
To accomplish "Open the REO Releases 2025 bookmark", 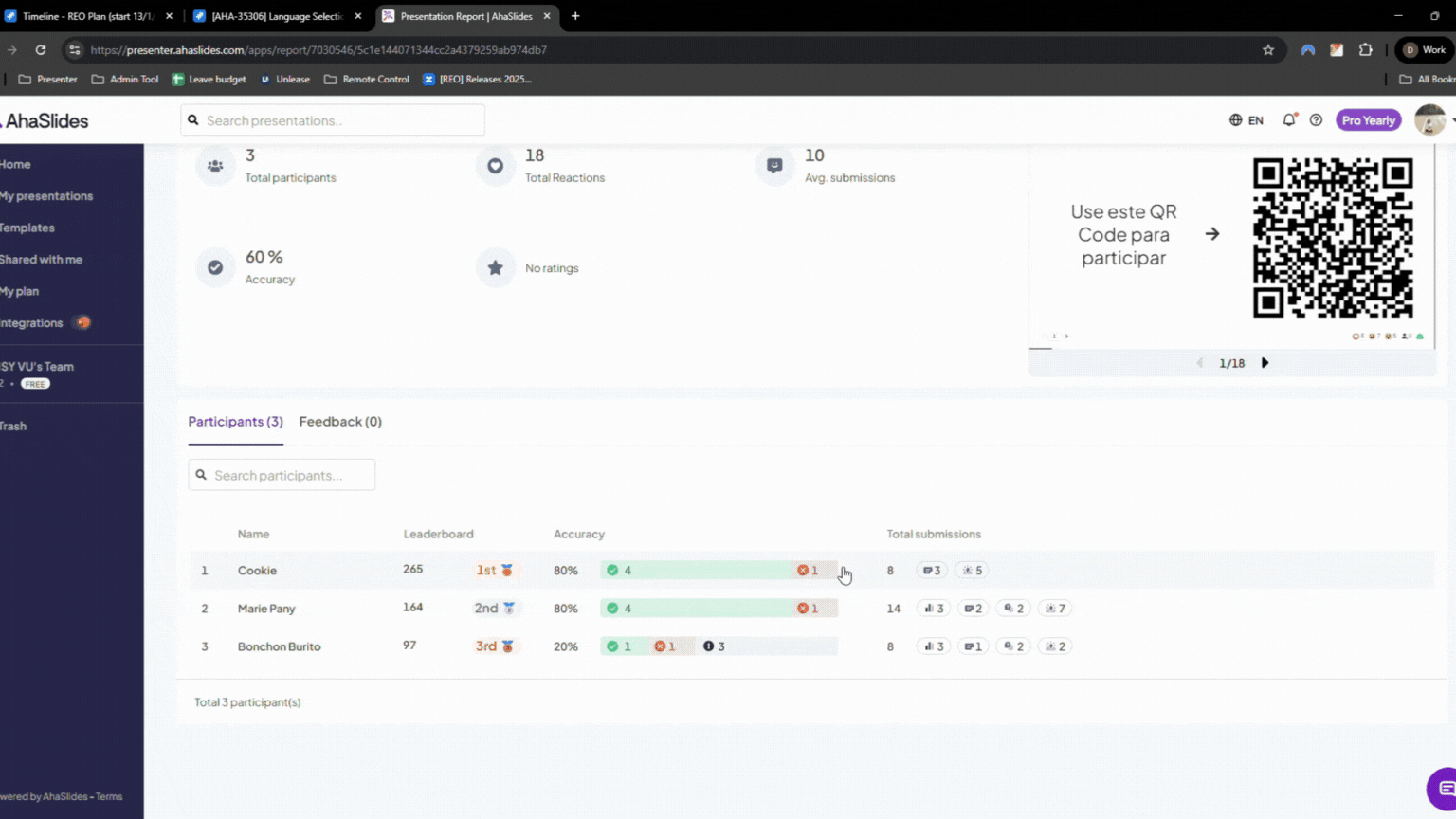I will [x=477, y=80].
